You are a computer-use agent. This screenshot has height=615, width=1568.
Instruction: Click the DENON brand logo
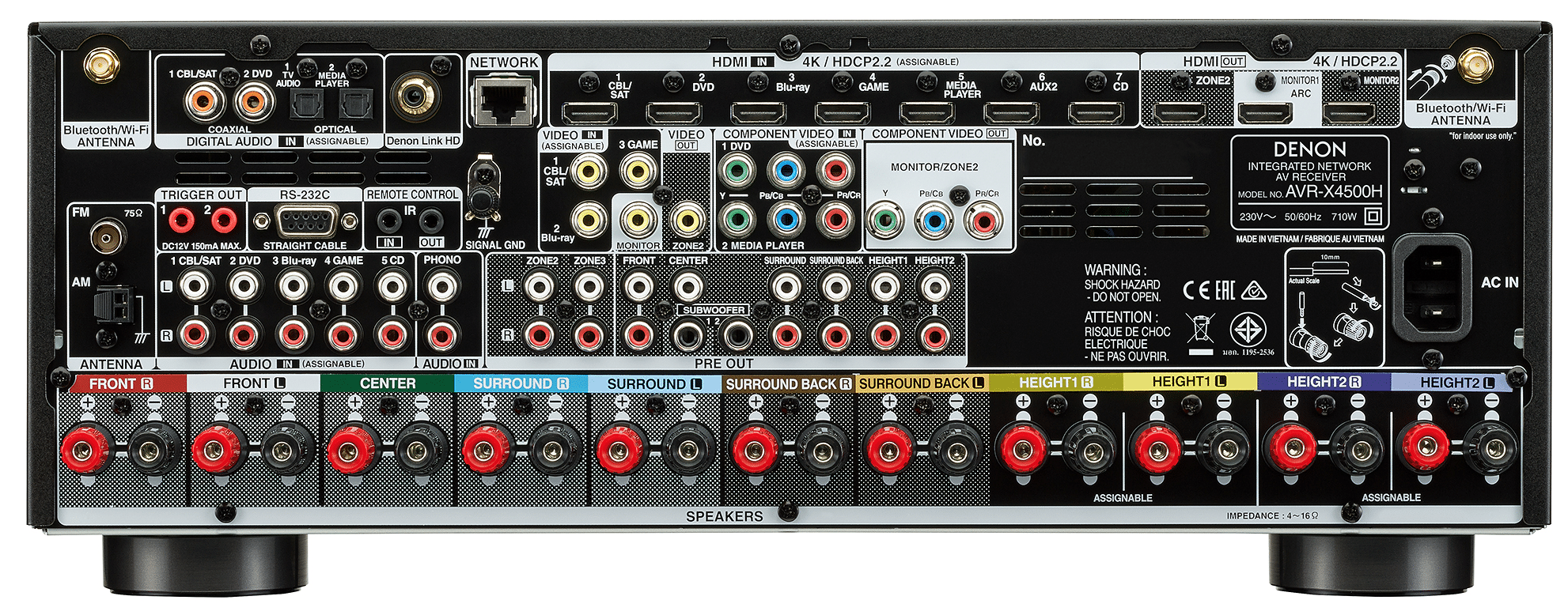tap(1309, 149)
